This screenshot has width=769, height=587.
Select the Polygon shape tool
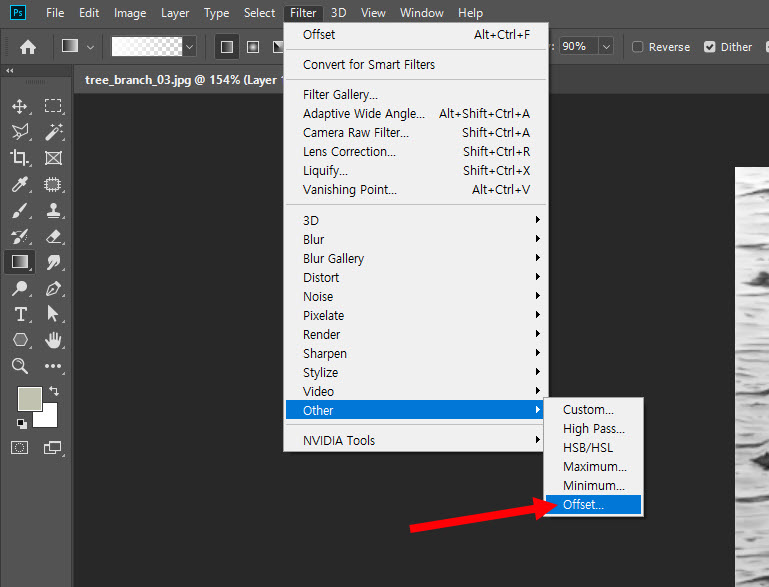(x=20, y=340)
